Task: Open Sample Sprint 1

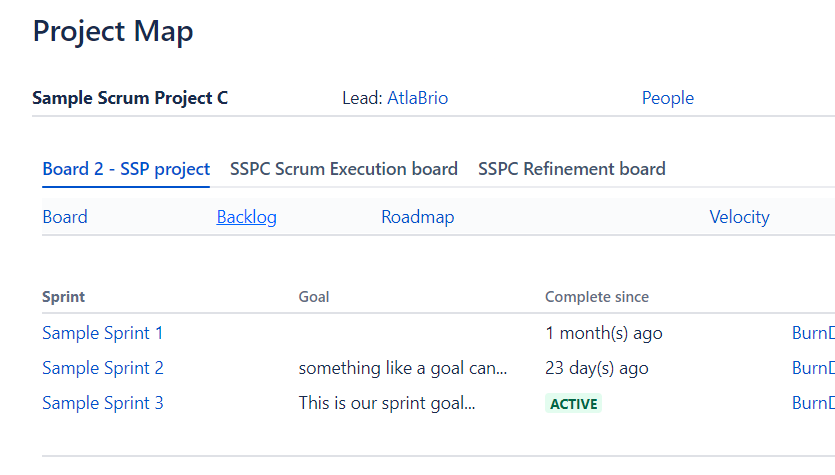Action: pyautogui.click(x=103, y=333)
